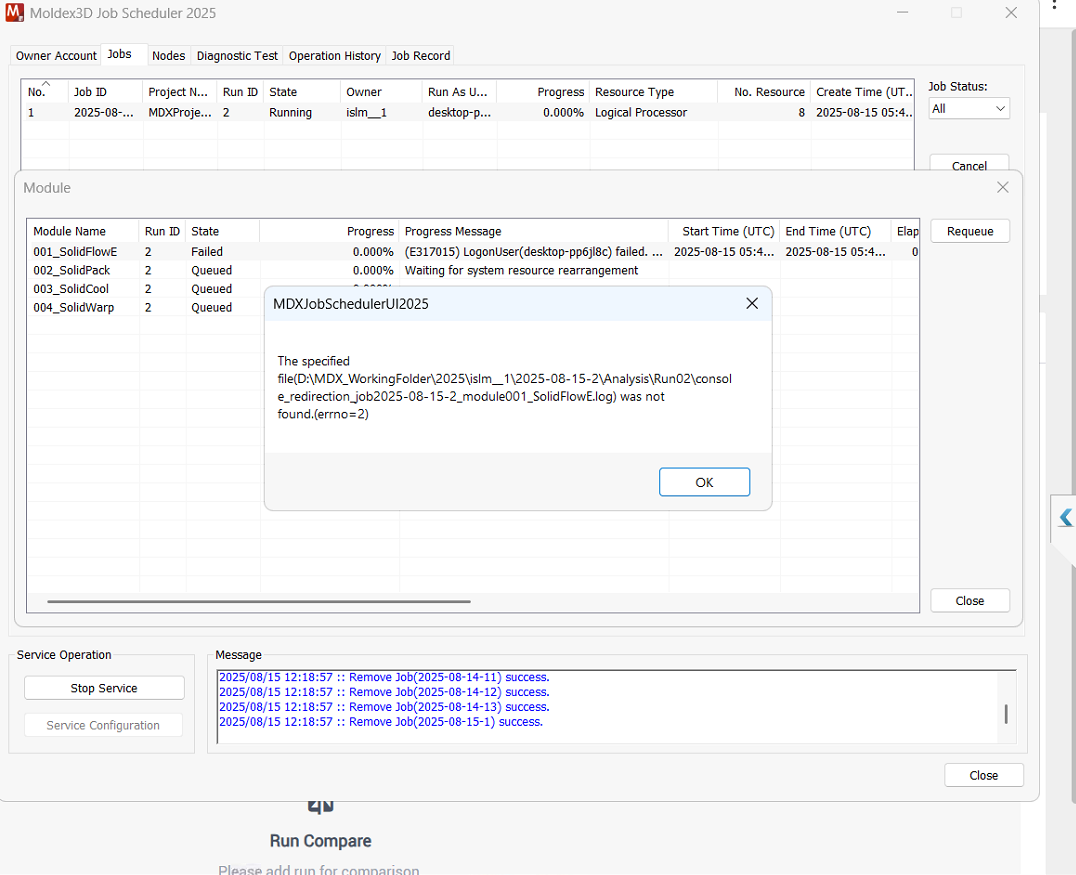1076x875 pixels.
Task: Click the Running state cell in jobs list
Action: pyautogui.click(x=290, y=113)
